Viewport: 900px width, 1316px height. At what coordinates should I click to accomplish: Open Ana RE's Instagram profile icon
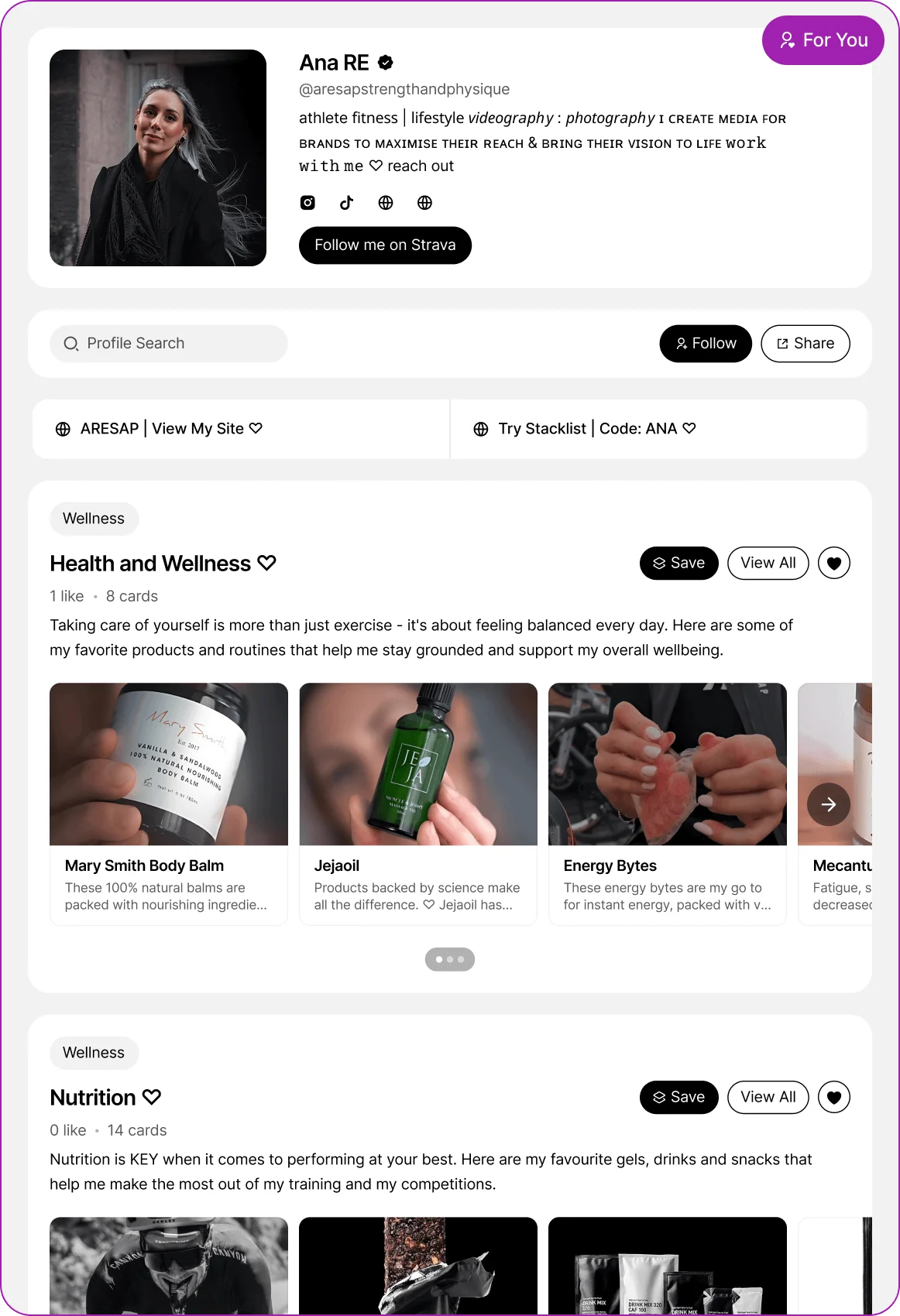click(307, 203)
